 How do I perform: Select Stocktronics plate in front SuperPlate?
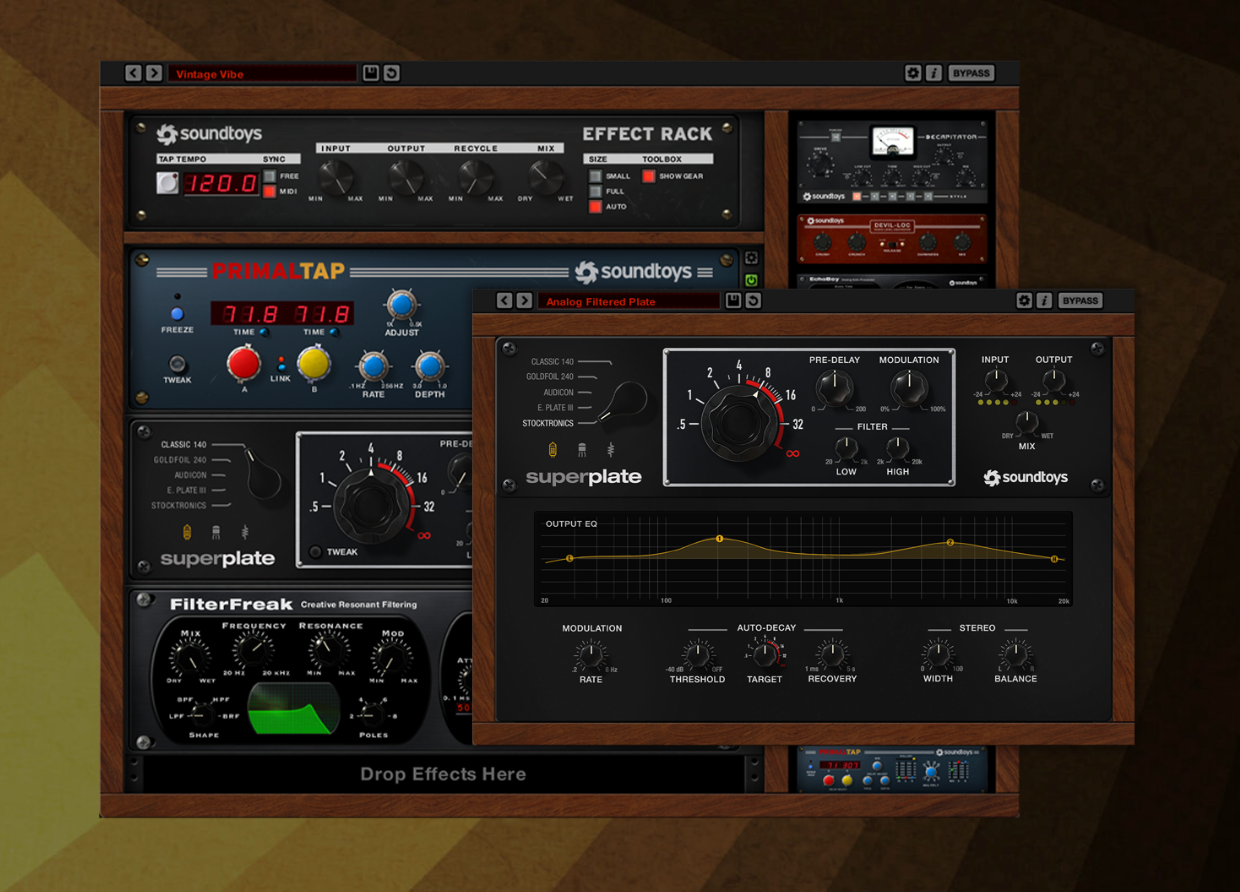click(547, 423)
